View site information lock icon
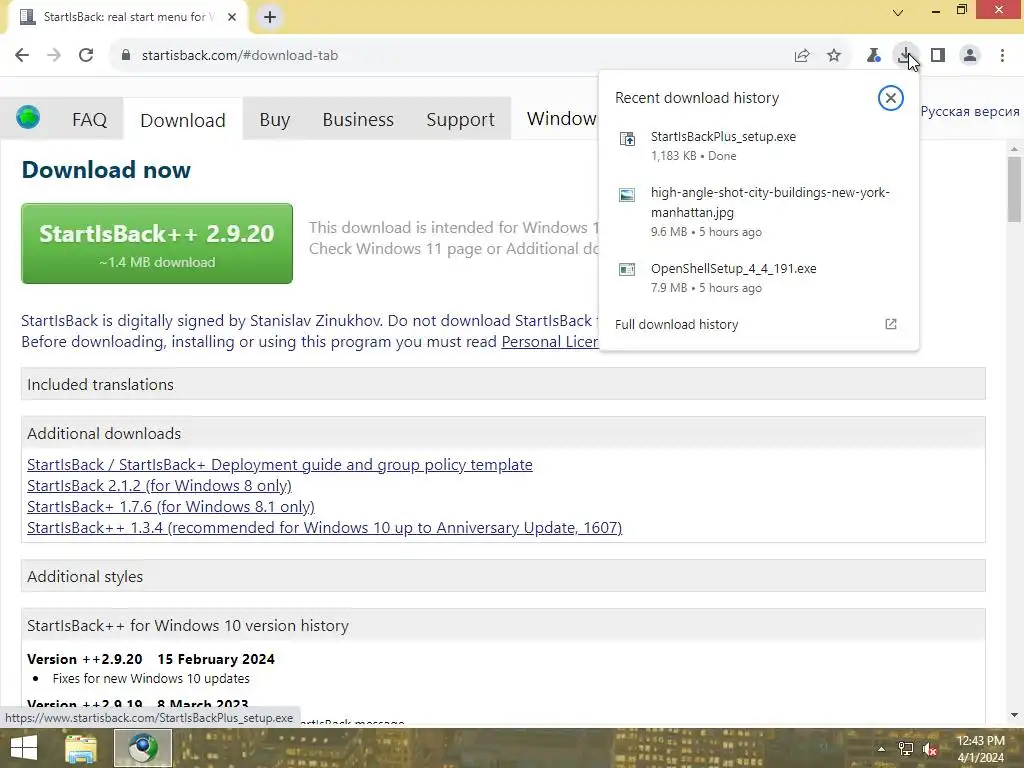 [126, 56]
